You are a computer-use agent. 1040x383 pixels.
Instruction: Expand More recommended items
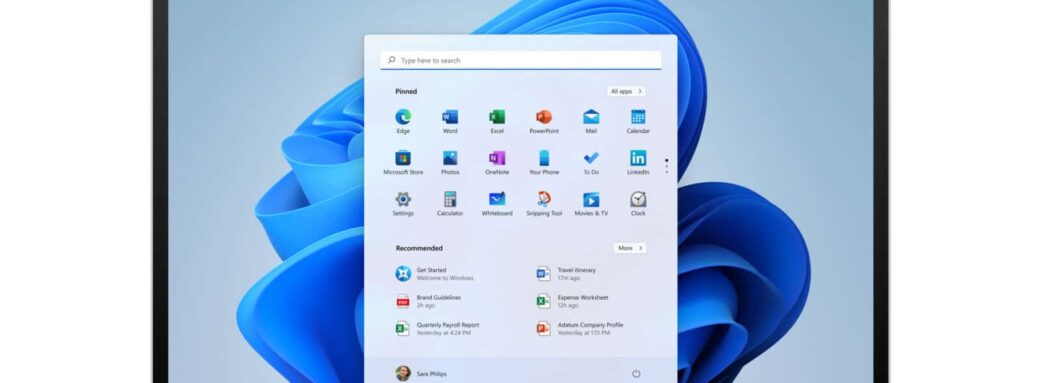click(x=629, y=248)
